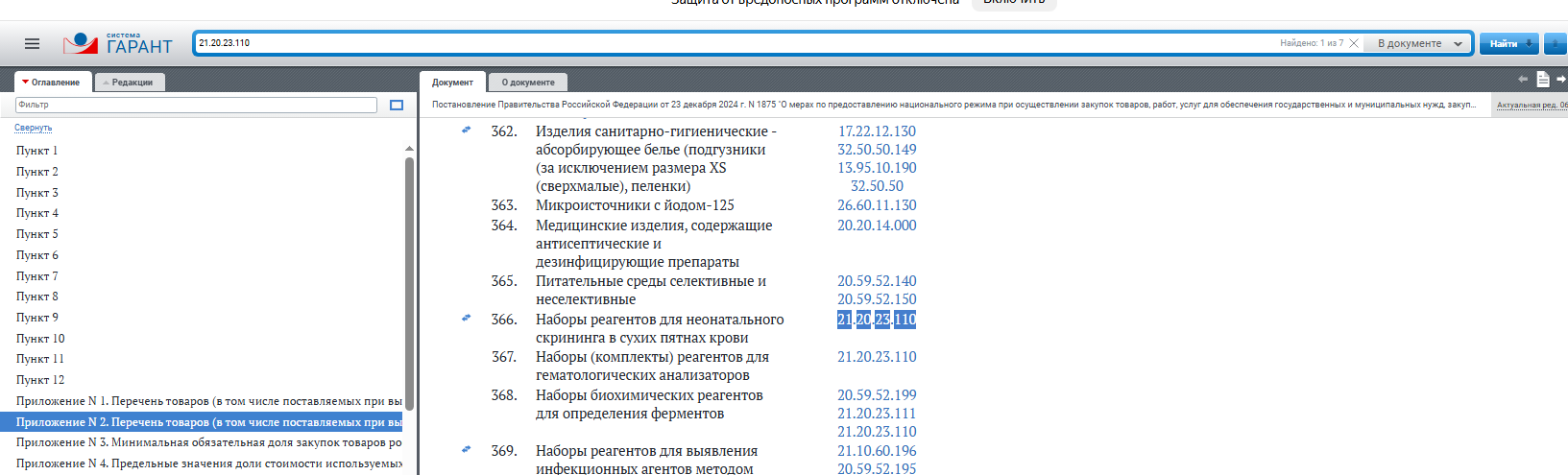Select Пункт 1 in the contents tree
1568x475 pixels.
click(37, 151)
